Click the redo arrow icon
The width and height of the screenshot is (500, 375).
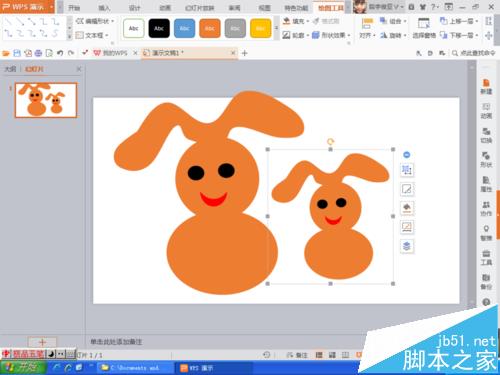[x=71, y=53]
